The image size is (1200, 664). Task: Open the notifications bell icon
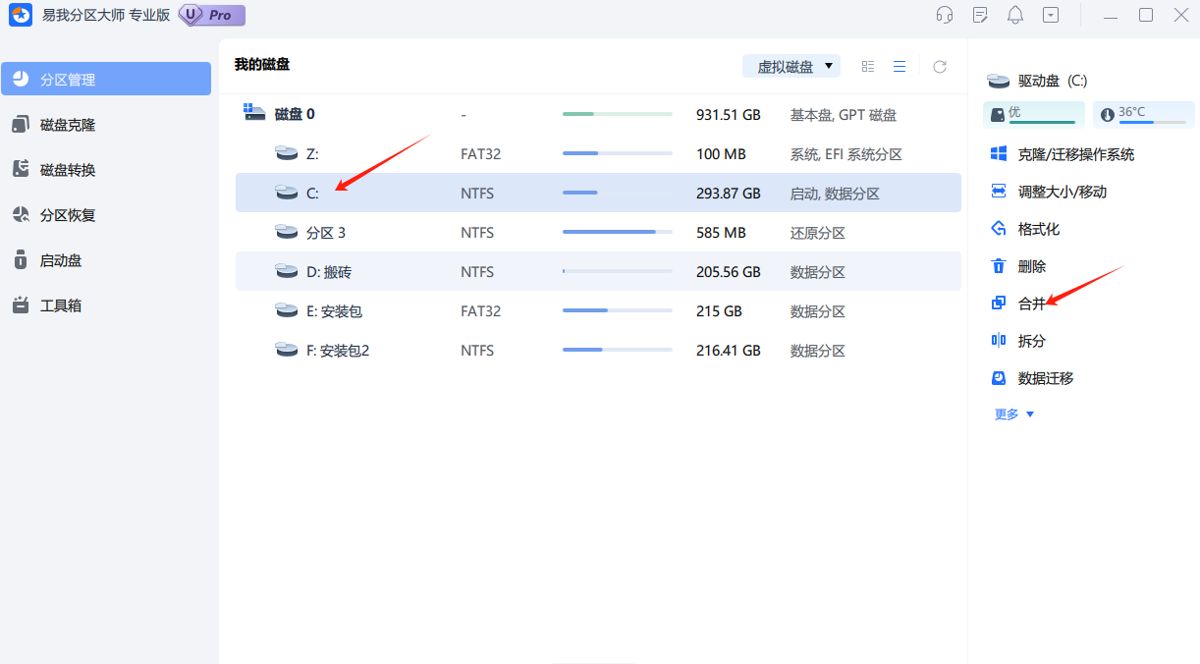pos(1015,15)
